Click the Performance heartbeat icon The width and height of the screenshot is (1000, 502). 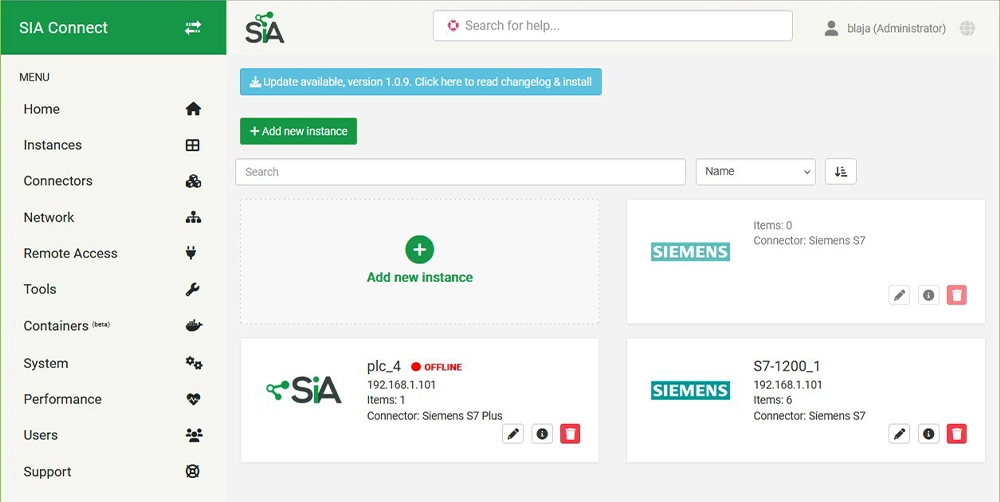pyautogui.click(x=193, y=399)
